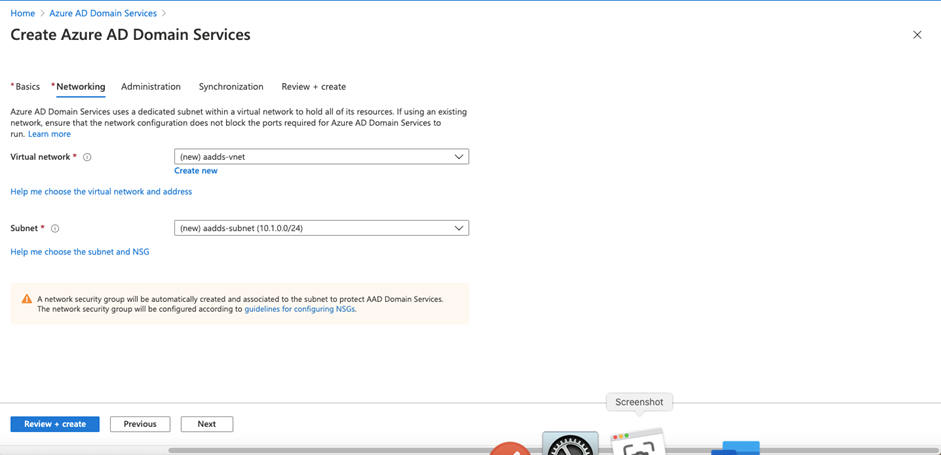Screen dimensions: 941x455
Task: Click the Next button
Action: point(207,424)
